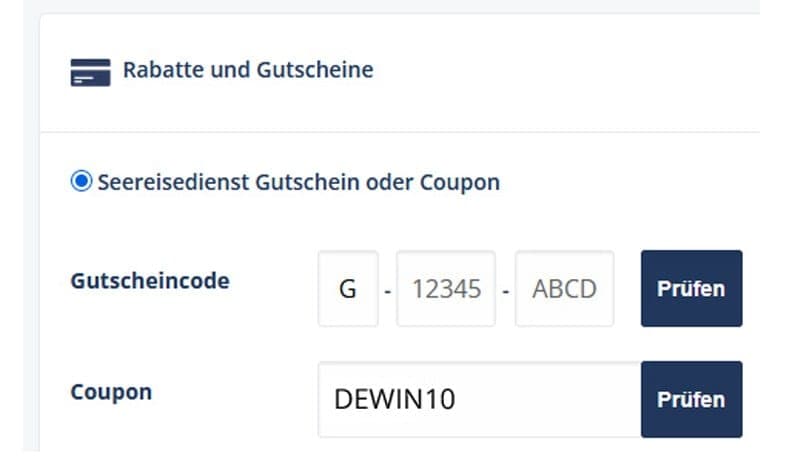Image resolution: width=808 pixels, height=468 pixels.
Task: Click the dash between 12345 and ABCD fields
Action: 506,290
